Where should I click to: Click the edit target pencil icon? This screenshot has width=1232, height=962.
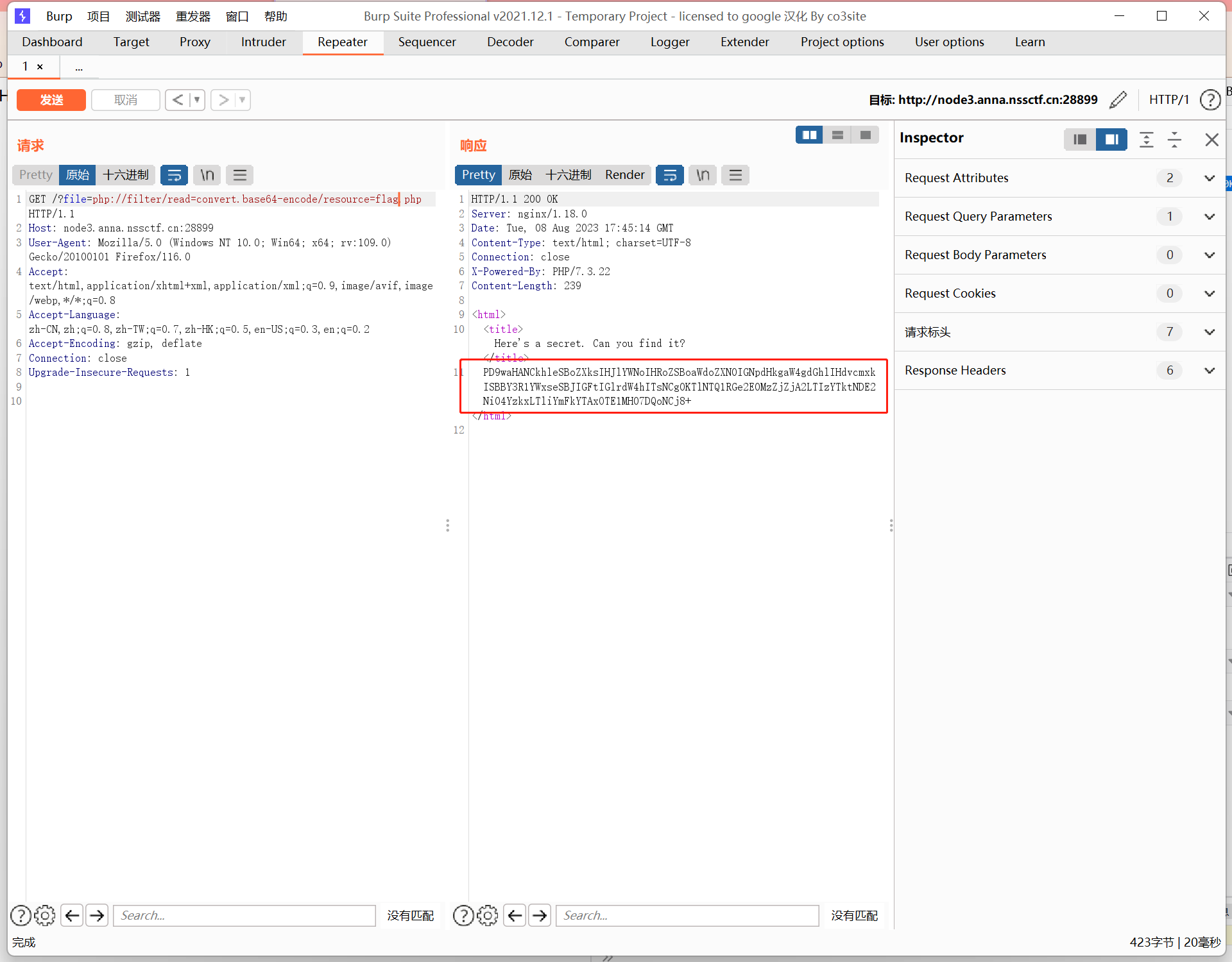[x=1118, y=100]
